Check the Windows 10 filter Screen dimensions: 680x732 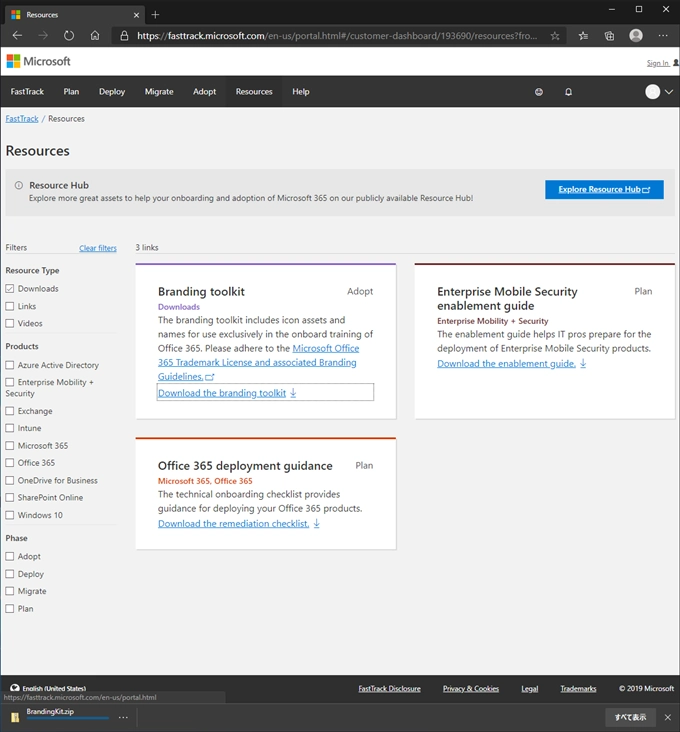(x=10, y=515)
